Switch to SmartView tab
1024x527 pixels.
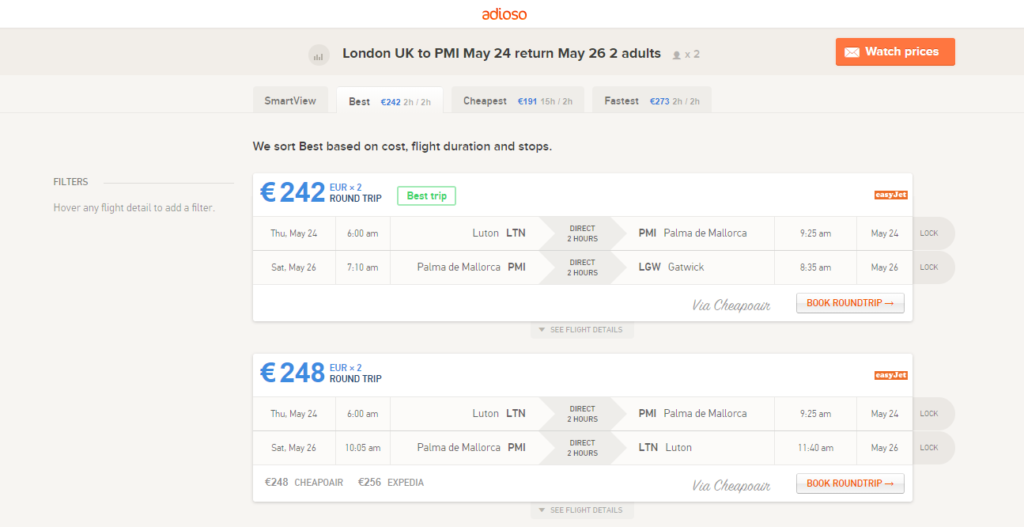coord(290,101)
